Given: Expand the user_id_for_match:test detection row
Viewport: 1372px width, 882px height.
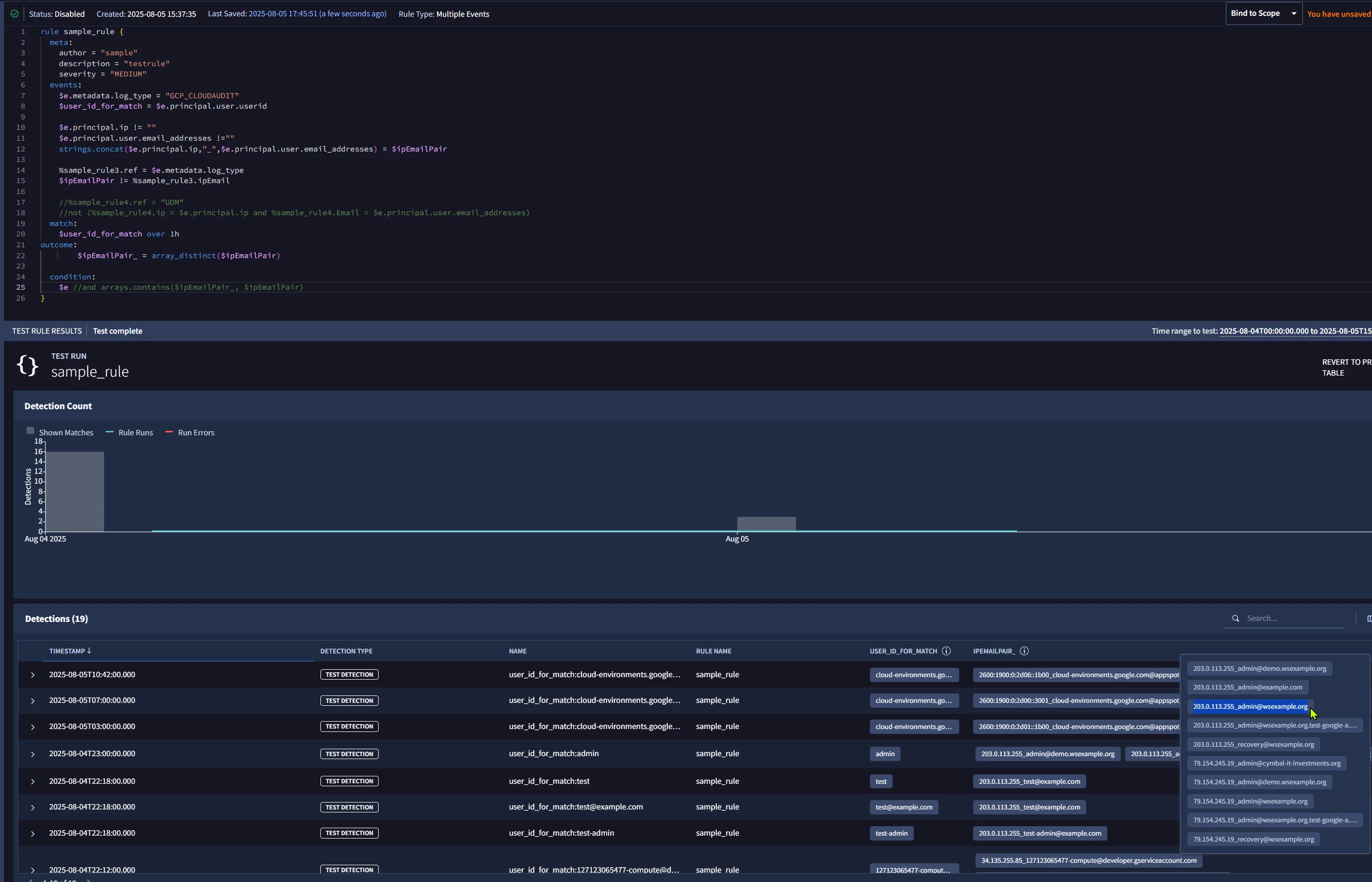Looking at the screenshot, I should pyautogui.click(x=33, y=781).
